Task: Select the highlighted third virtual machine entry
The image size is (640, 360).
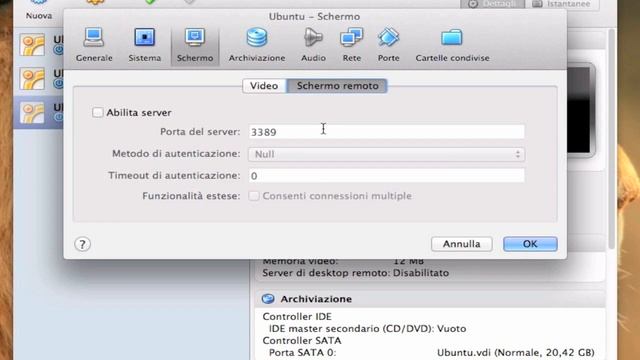Action: coord(38,113)
